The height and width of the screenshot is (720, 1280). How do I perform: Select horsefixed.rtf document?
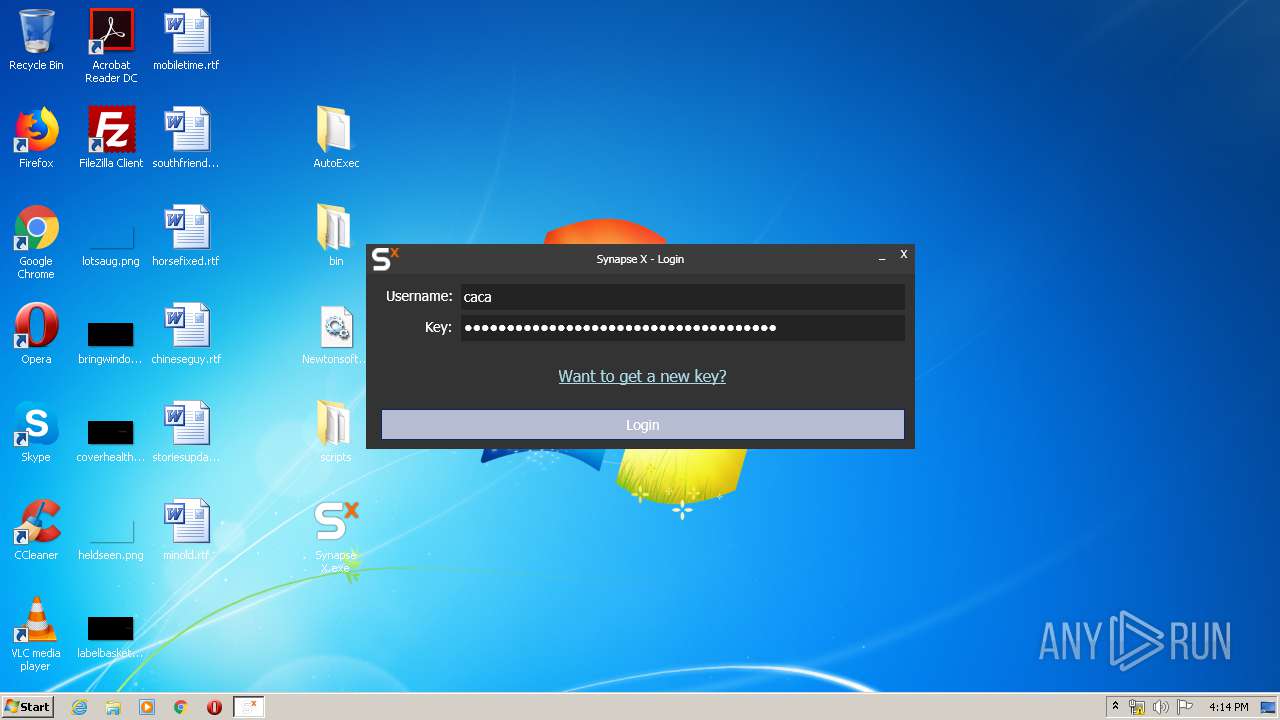tap(186, 236)
